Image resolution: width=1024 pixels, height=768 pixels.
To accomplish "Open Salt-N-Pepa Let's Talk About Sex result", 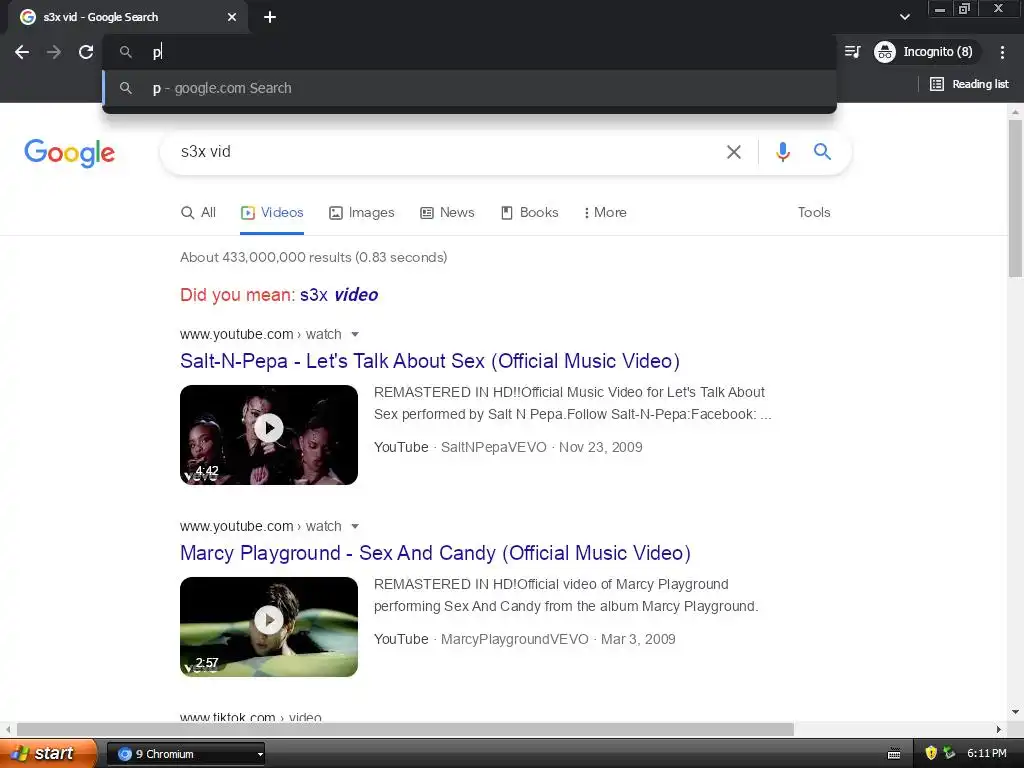I will coord(430,361).
